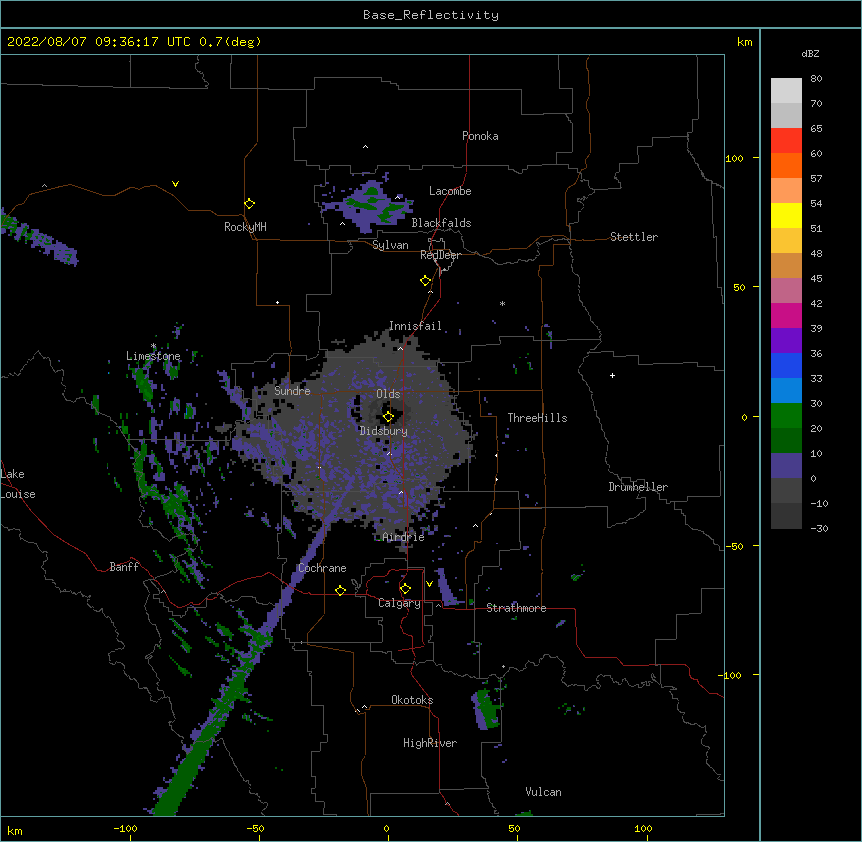Click the Ponoka city label

tap(480, 136)
